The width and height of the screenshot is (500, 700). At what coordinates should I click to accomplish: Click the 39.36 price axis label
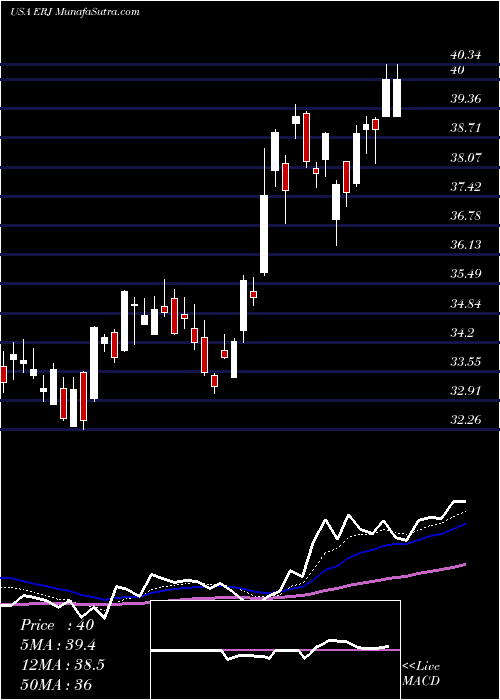tap(466, 99)
